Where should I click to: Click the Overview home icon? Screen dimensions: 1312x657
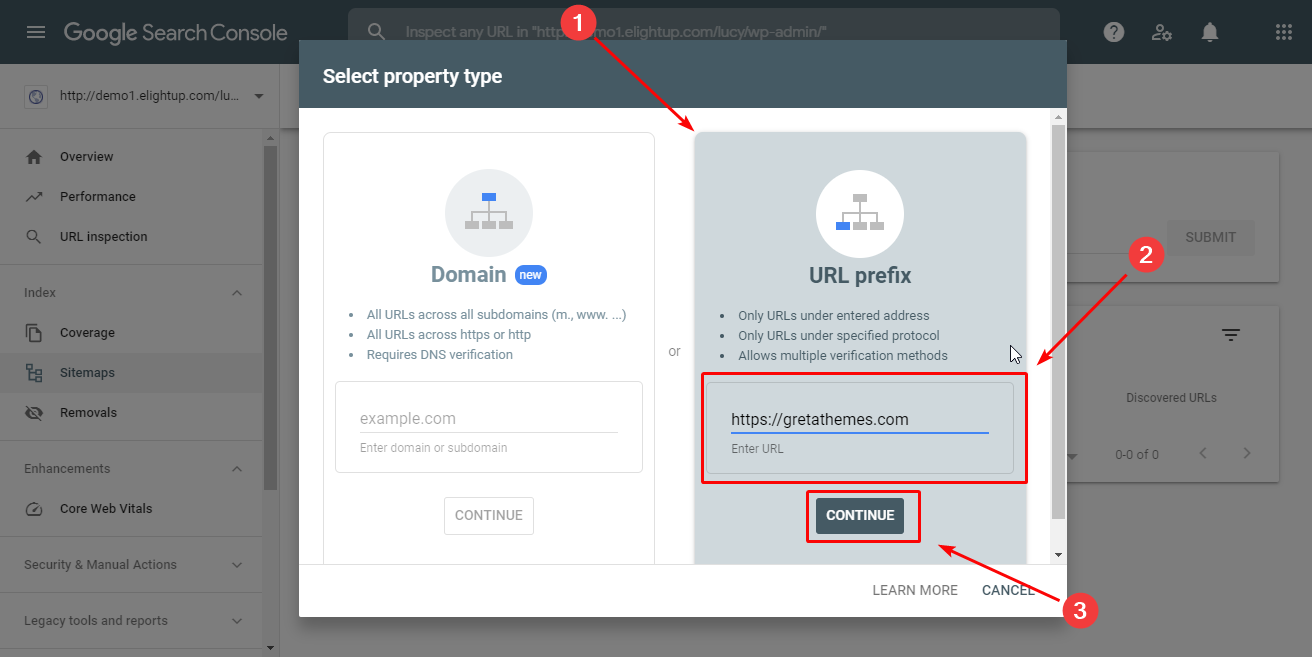tap(34, 157)
